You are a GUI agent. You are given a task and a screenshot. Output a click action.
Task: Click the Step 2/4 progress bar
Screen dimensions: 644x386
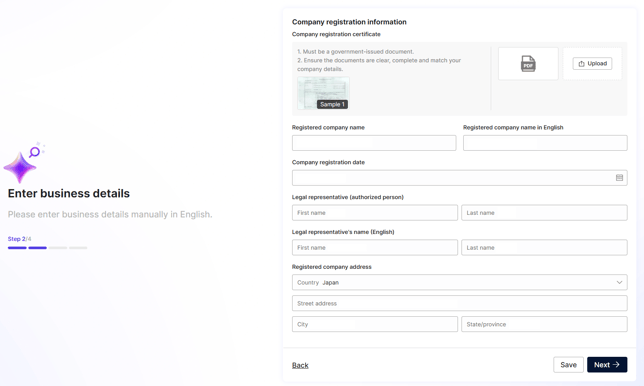click(x=47, y=248)
